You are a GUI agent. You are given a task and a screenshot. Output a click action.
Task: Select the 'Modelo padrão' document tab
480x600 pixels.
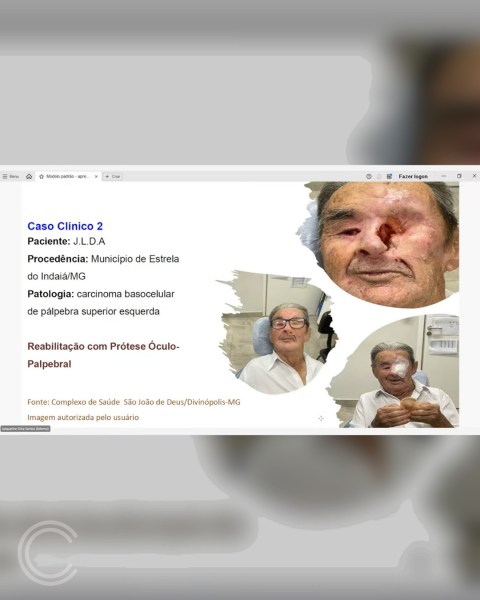tap(68, 176)
